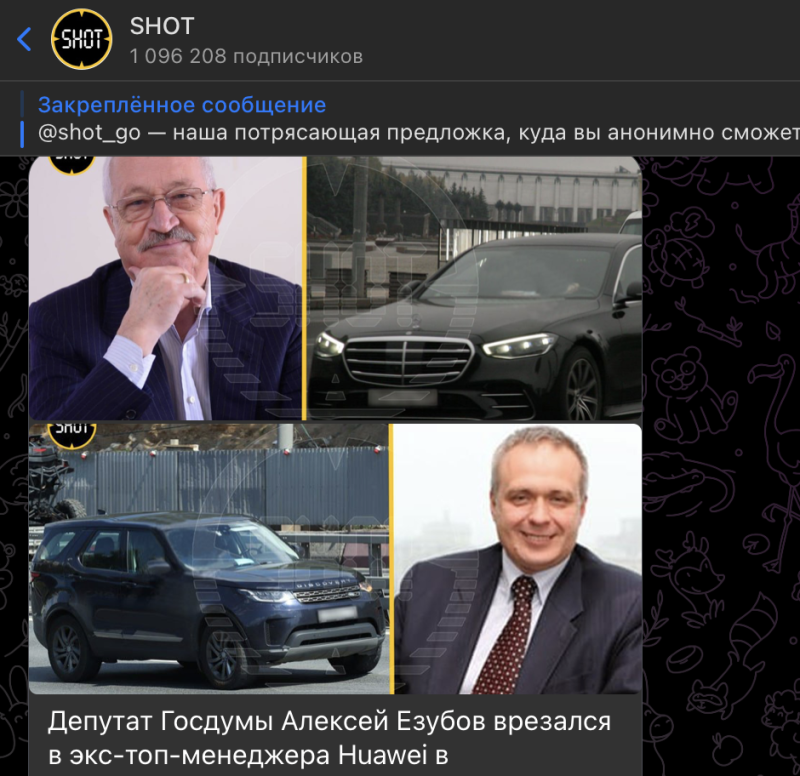The image size is (800, 776).
Task: Open the pinned message header
Action: click(182, 105)
